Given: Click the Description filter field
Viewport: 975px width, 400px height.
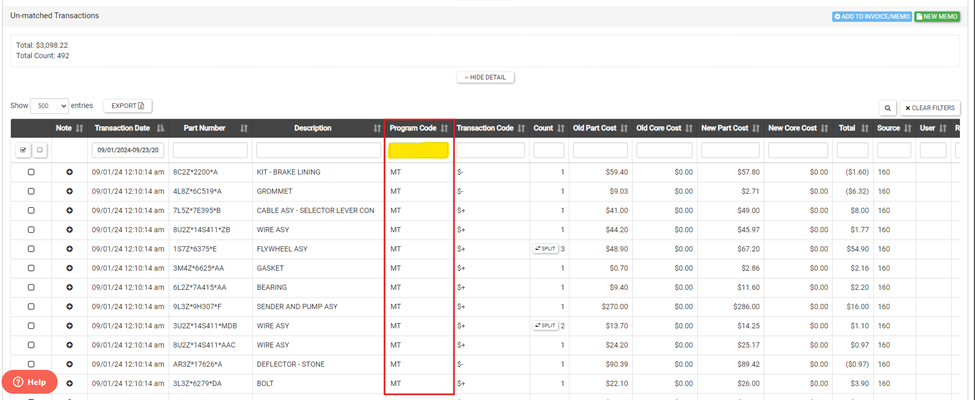Looking at the screenshot, I should (318, 150).
